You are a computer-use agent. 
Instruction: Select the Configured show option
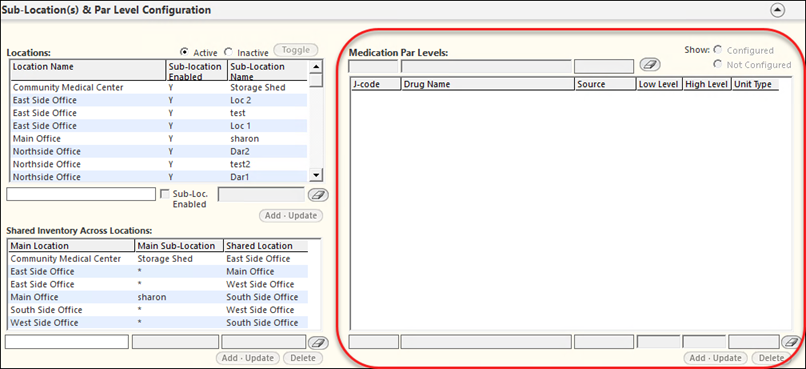point(718,50)
